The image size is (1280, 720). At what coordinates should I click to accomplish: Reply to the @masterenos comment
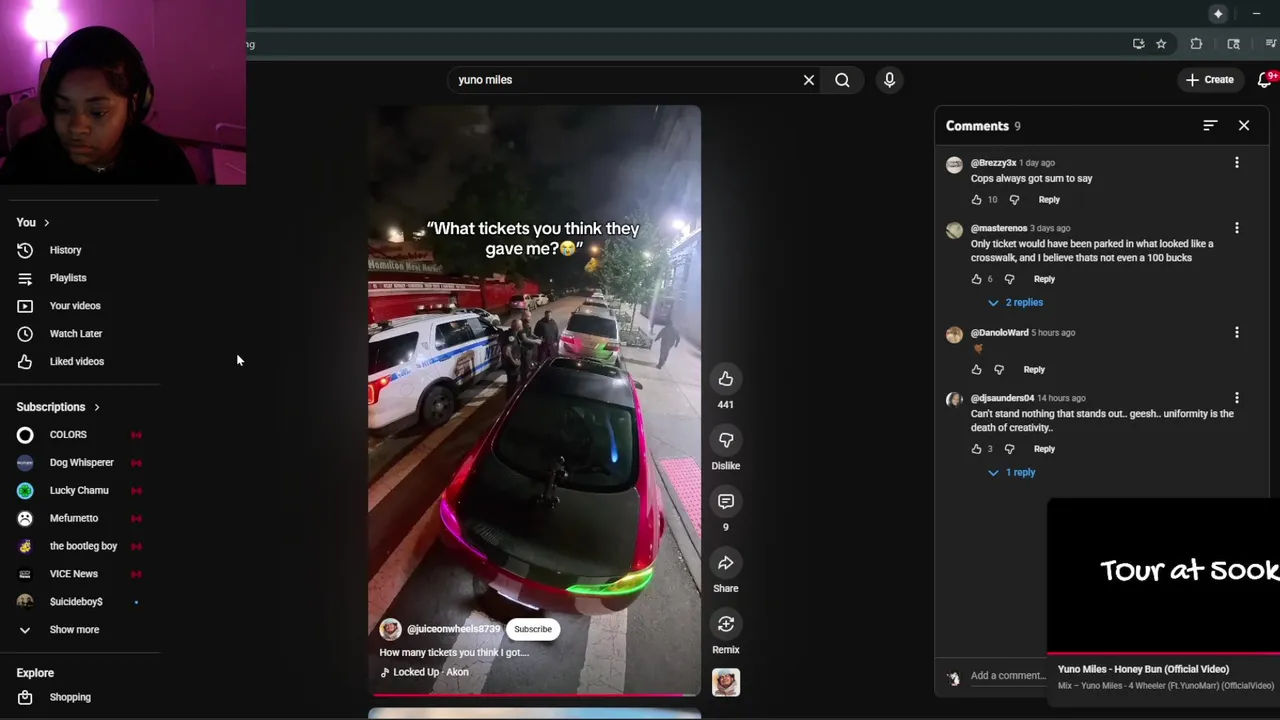click(x=1044, y=279)
